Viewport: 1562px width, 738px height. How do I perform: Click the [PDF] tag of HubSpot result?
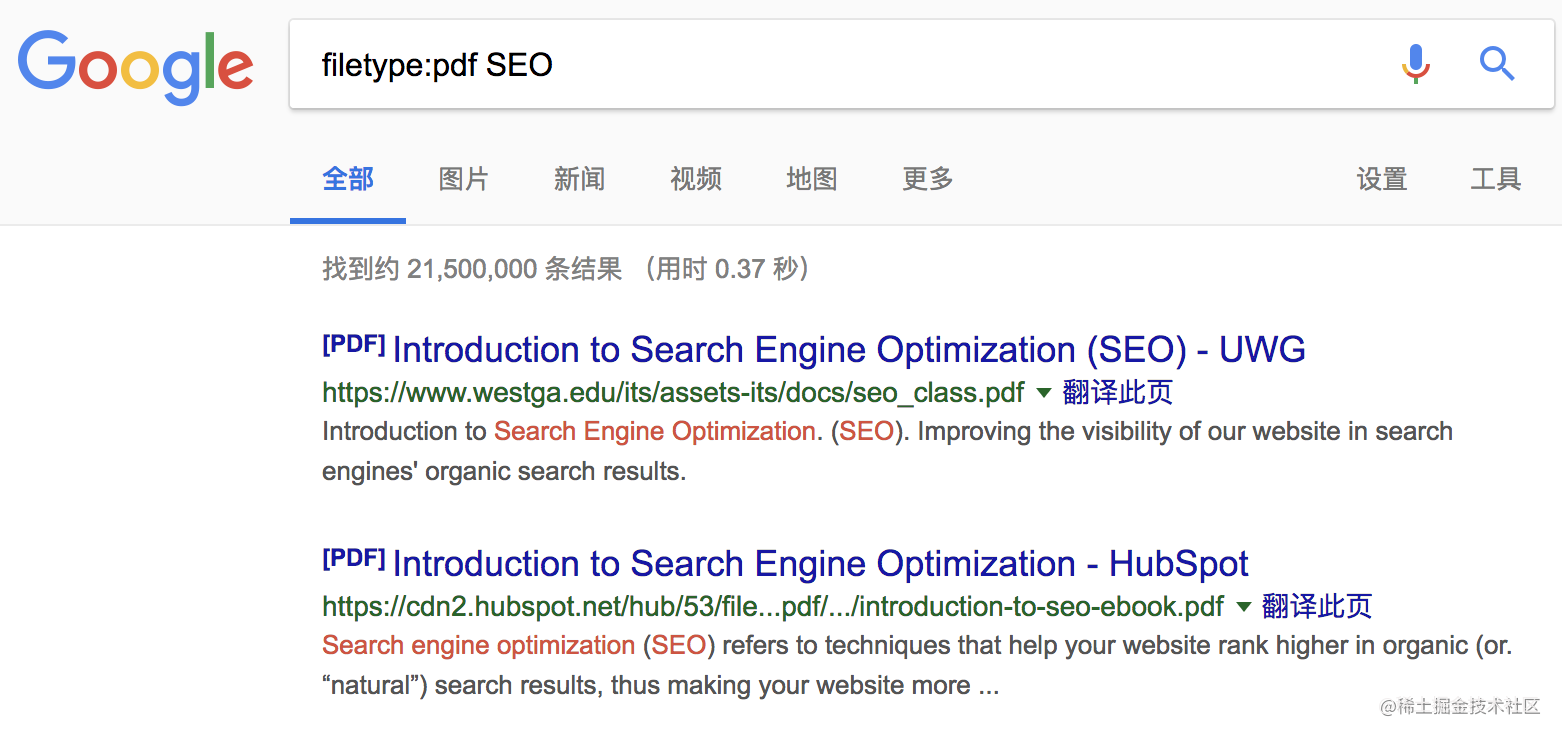click(354, 559)
